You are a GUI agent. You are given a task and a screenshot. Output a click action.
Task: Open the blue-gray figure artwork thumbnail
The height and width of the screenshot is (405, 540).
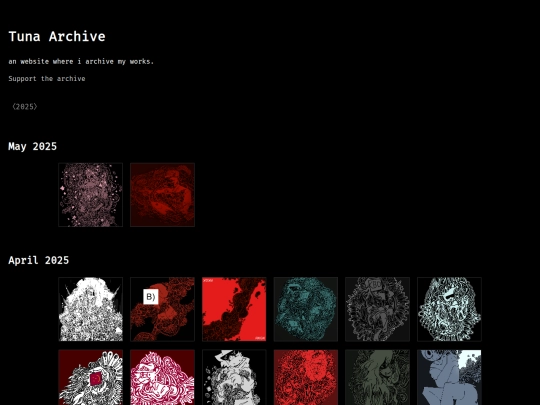(x=449, y=377)
